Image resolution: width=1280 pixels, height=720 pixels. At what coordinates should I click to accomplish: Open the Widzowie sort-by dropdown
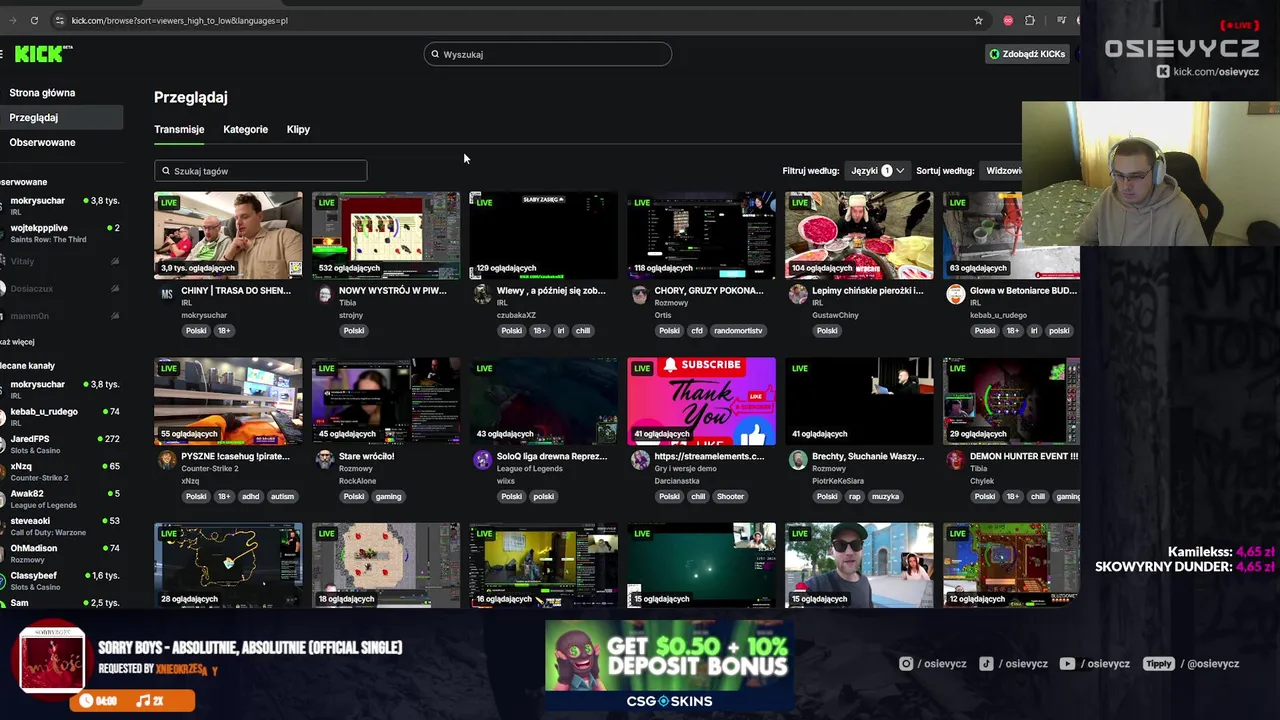pos(1004,171)
